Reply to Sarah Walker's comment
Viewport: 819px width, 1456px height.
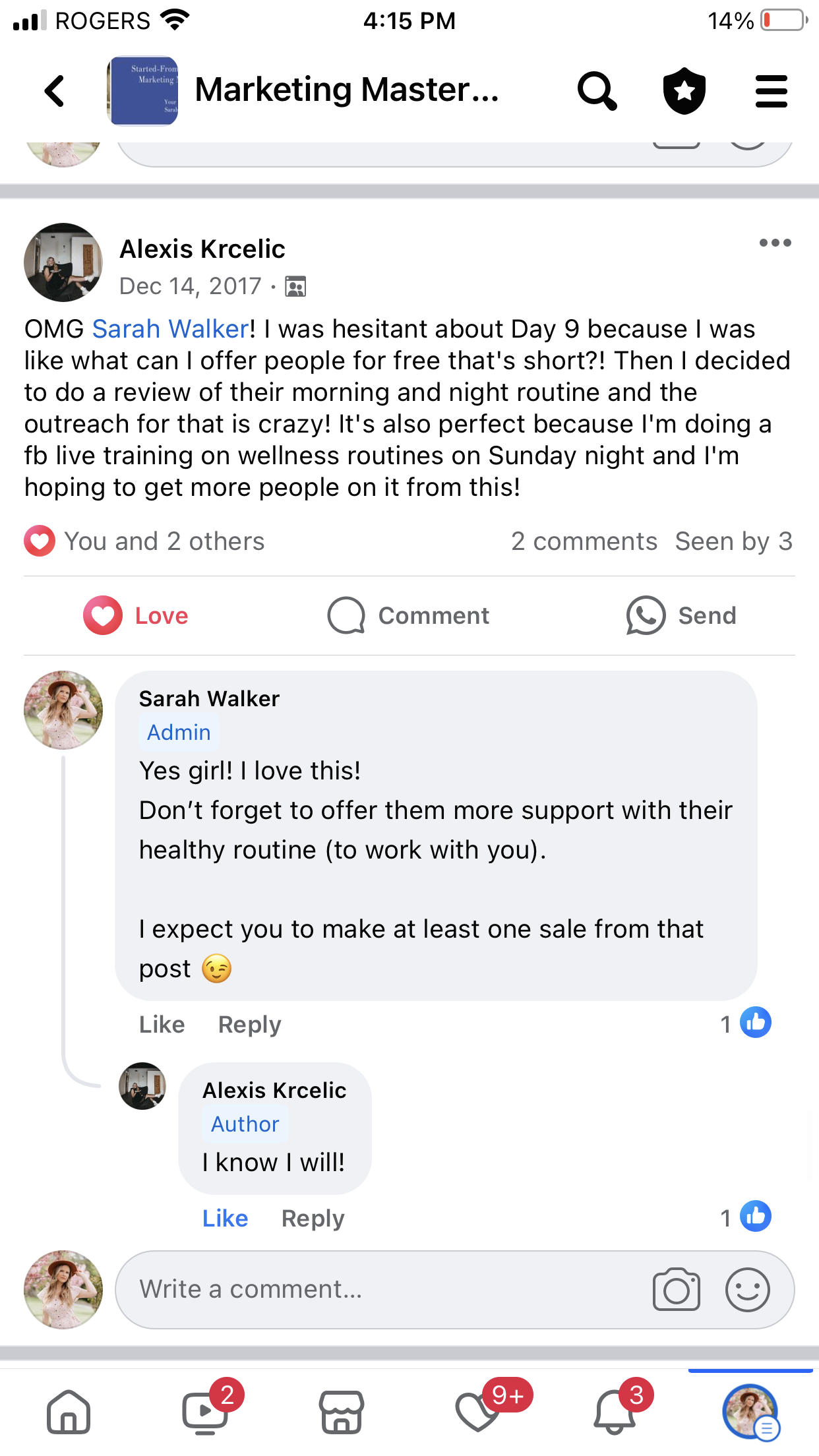point(249,1024)
